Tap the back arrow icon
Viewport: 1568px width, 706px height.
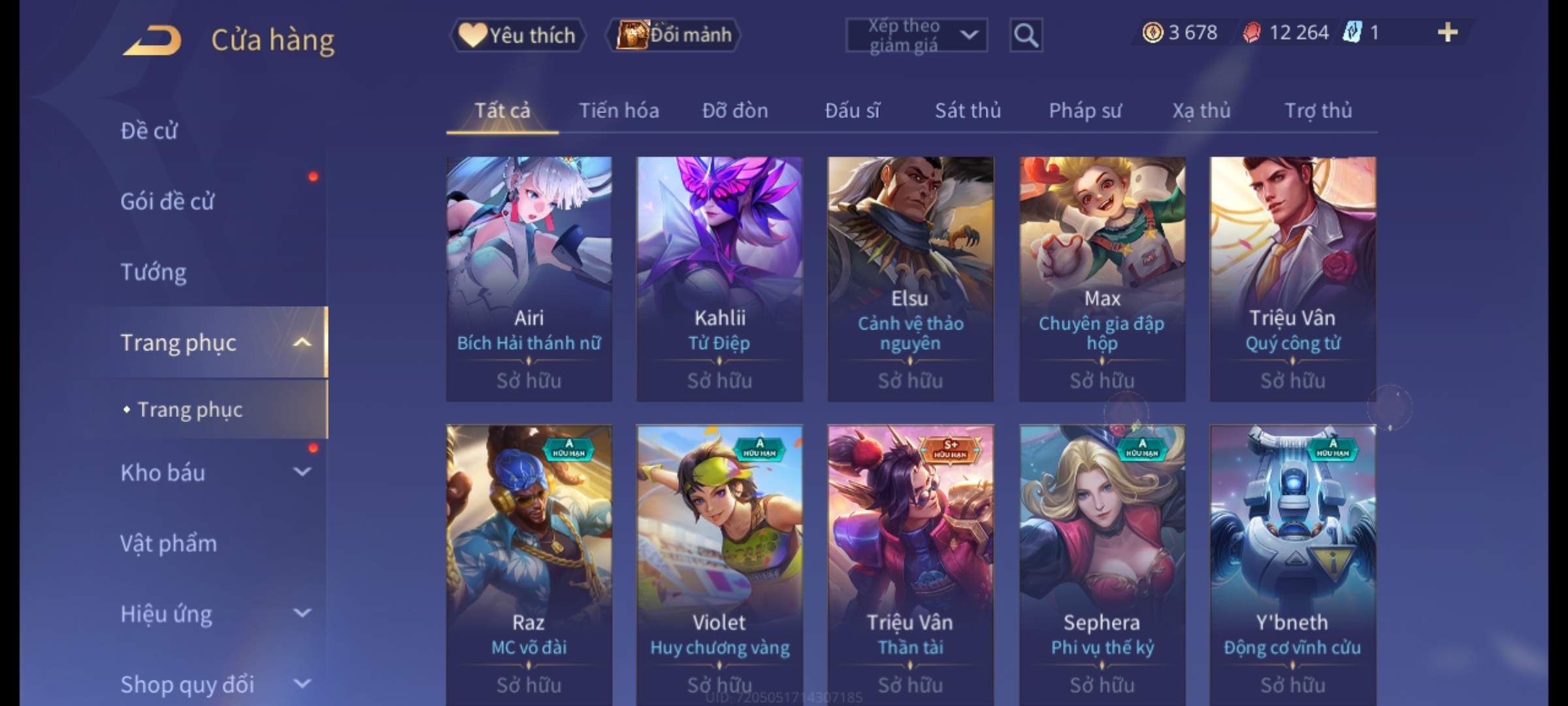[x=152, y=41]
